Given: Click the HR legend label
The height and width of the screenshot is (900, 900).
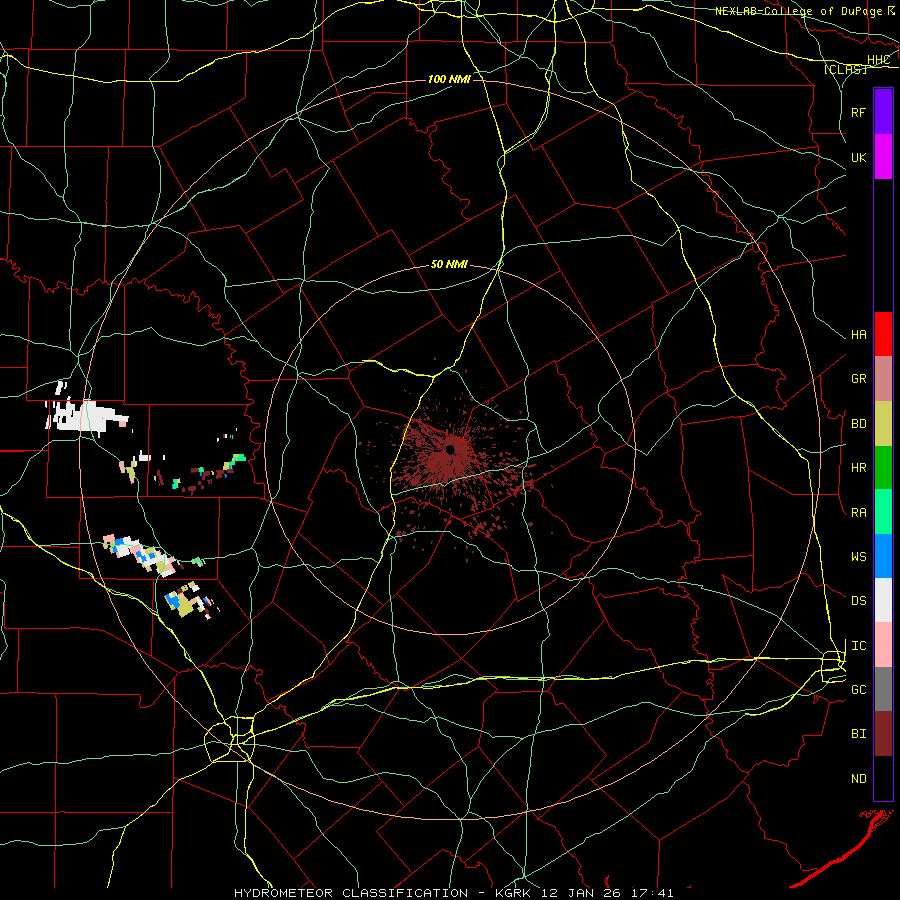Looking at the screenshot, I should [x=859, y=468].
